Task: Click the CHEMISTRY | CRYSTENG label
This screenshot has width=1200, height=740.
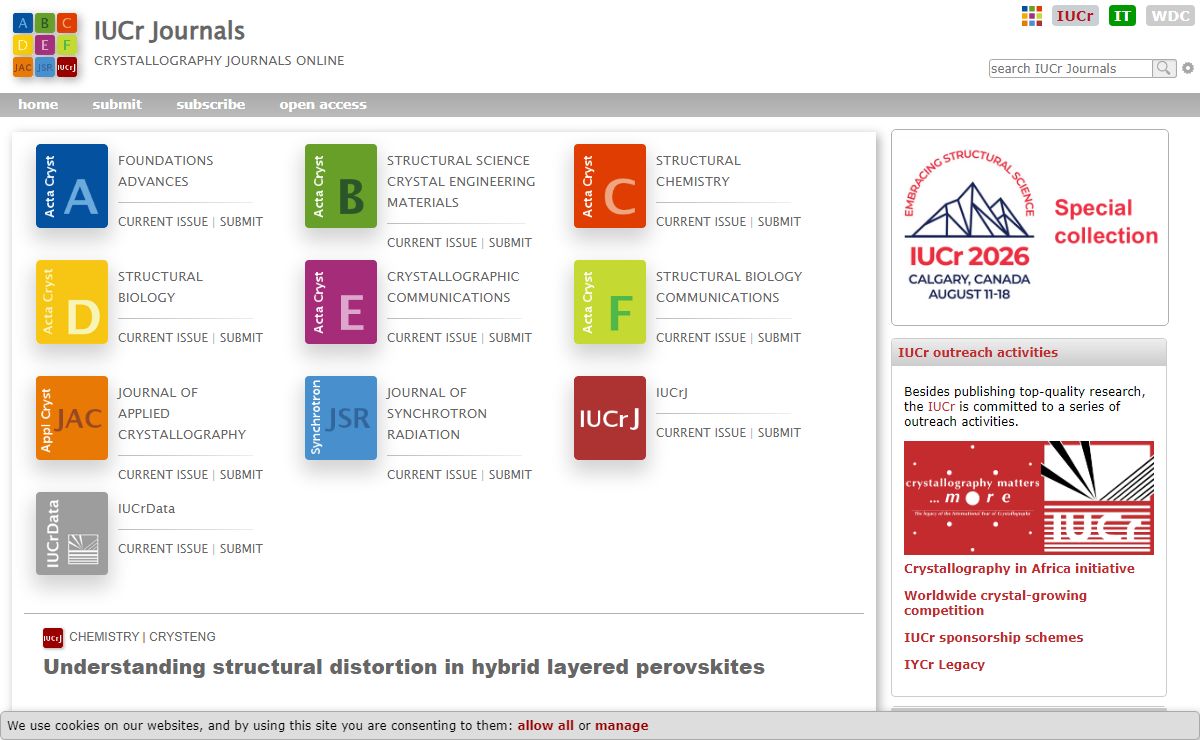Action: point(142,637)
